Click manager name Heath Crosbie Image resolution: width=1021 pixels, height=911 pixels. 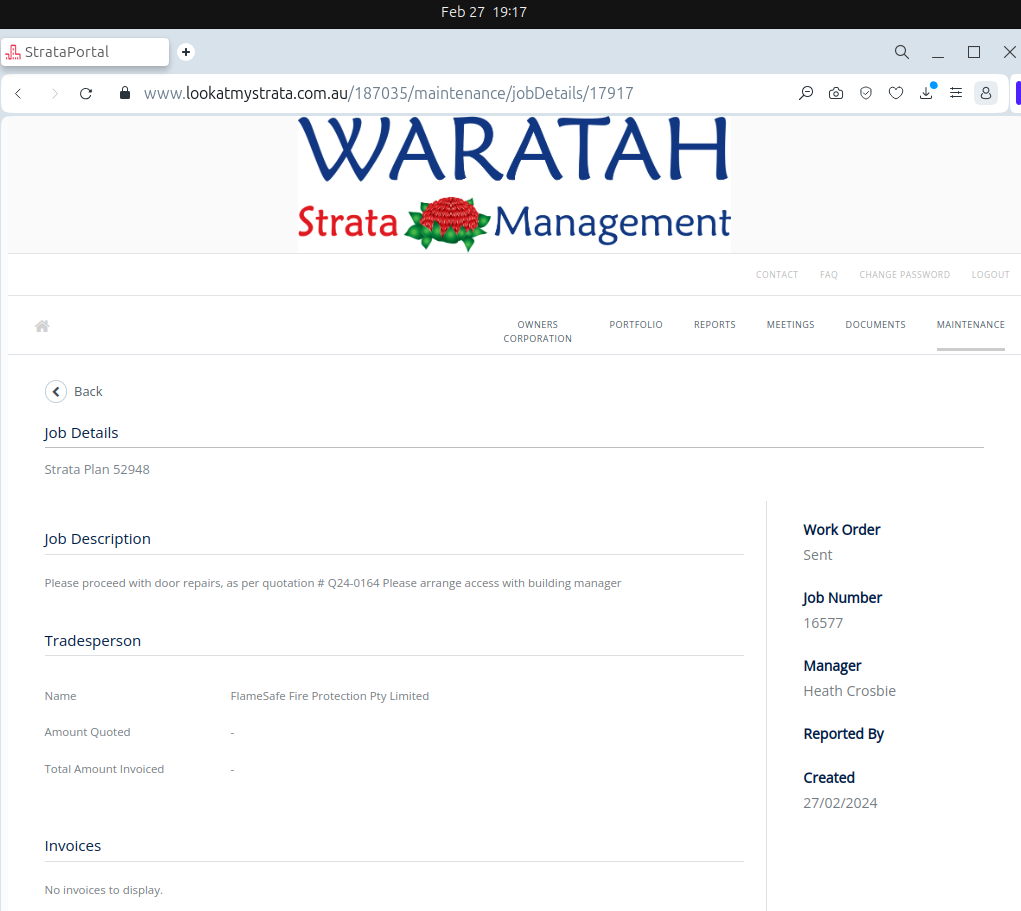pyautogui.click(x=850, y=691)
